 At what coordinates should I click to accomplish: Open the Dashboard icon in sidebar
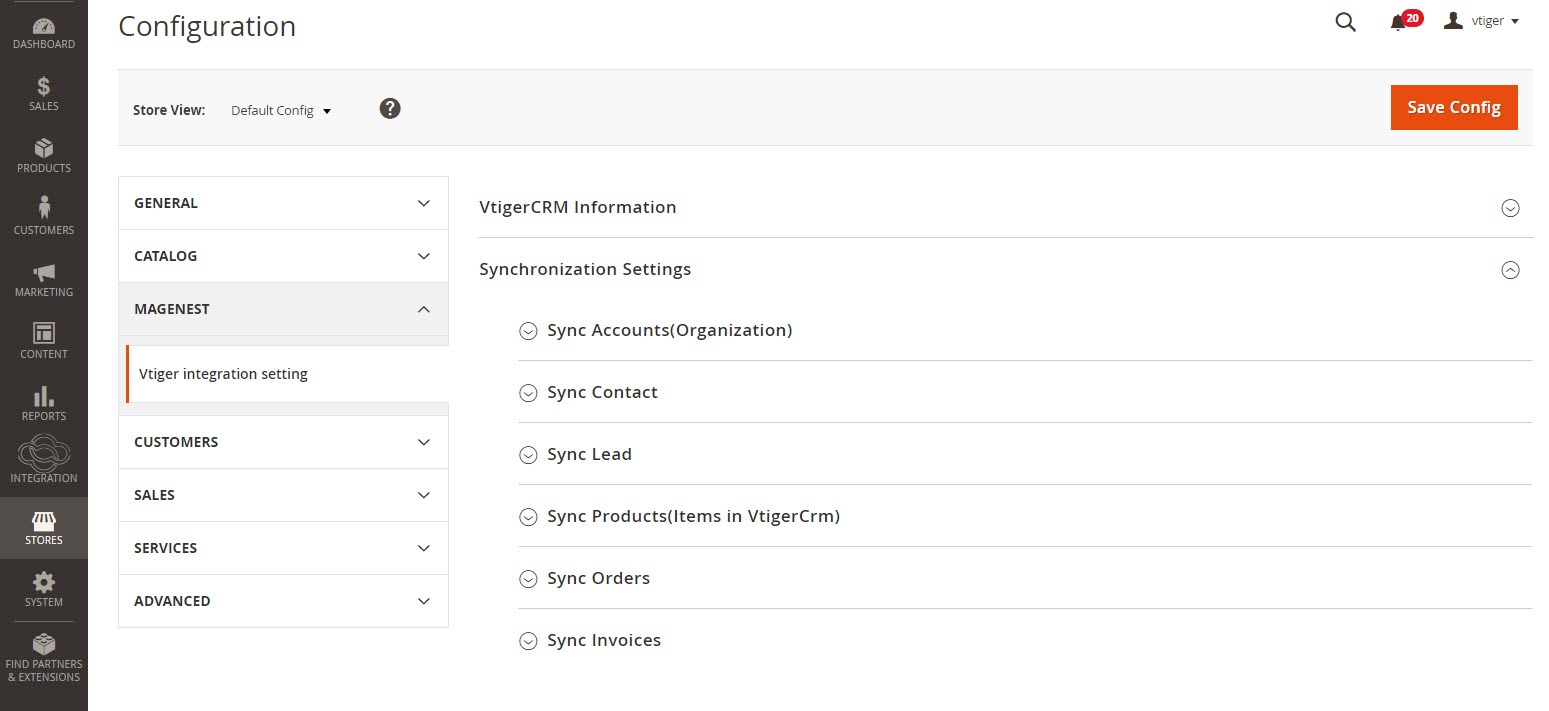[43, 27]
